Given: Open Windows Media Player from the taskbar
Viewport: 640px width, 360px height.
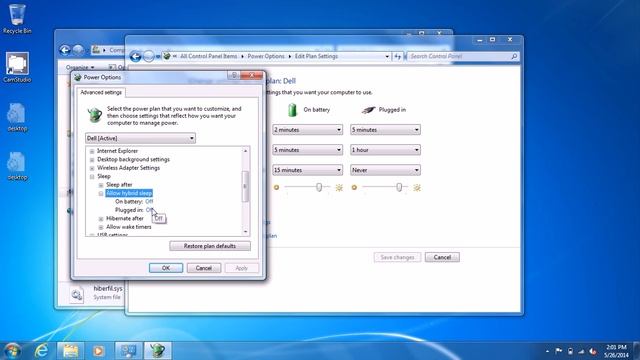Looking at the screenshot, I should click(x=98, y=351).
